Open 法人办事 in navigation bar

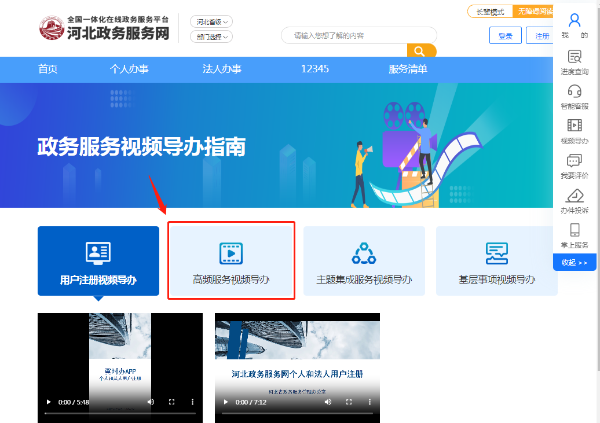[222, 69]
